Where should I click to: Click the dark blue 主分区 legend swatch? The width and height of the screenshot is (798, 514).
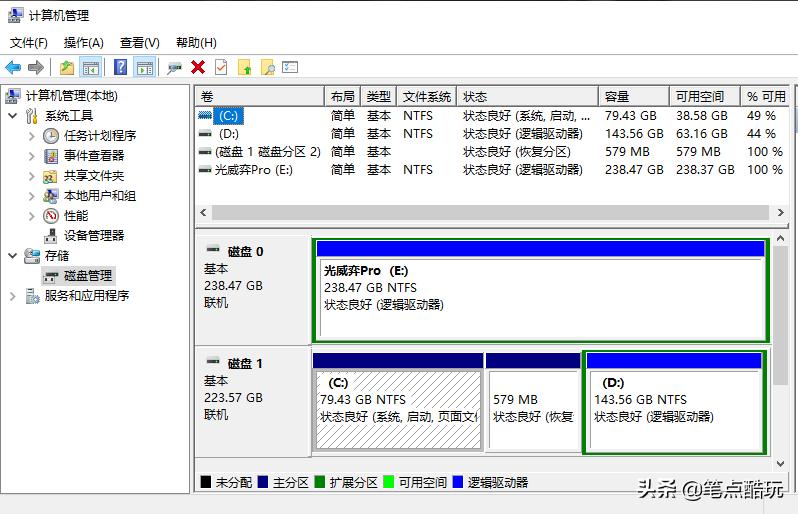click(x=263, y=482)
